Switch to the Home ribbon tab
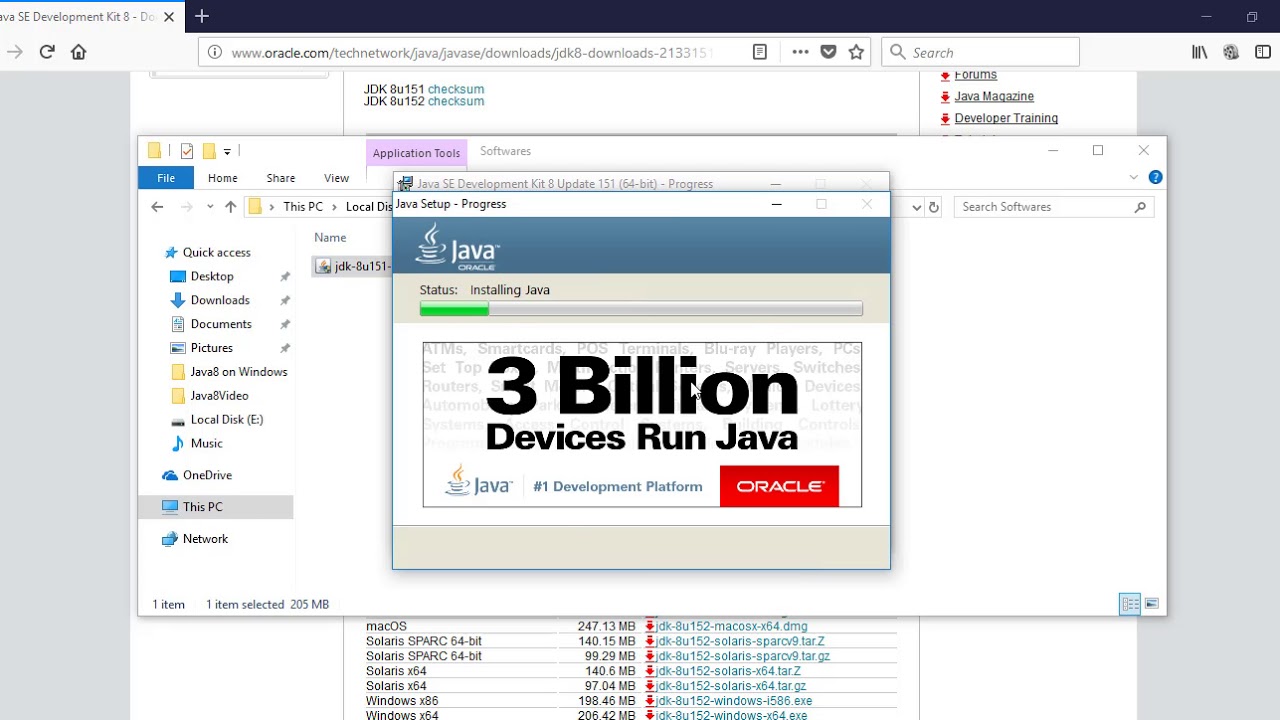The height and width of the screenshot is (720, 1280). coord(222,178)
